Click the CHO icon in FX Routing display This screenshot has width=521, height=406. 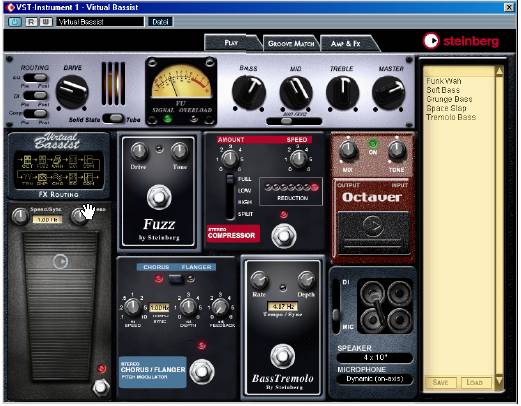[x=58, y=179]
